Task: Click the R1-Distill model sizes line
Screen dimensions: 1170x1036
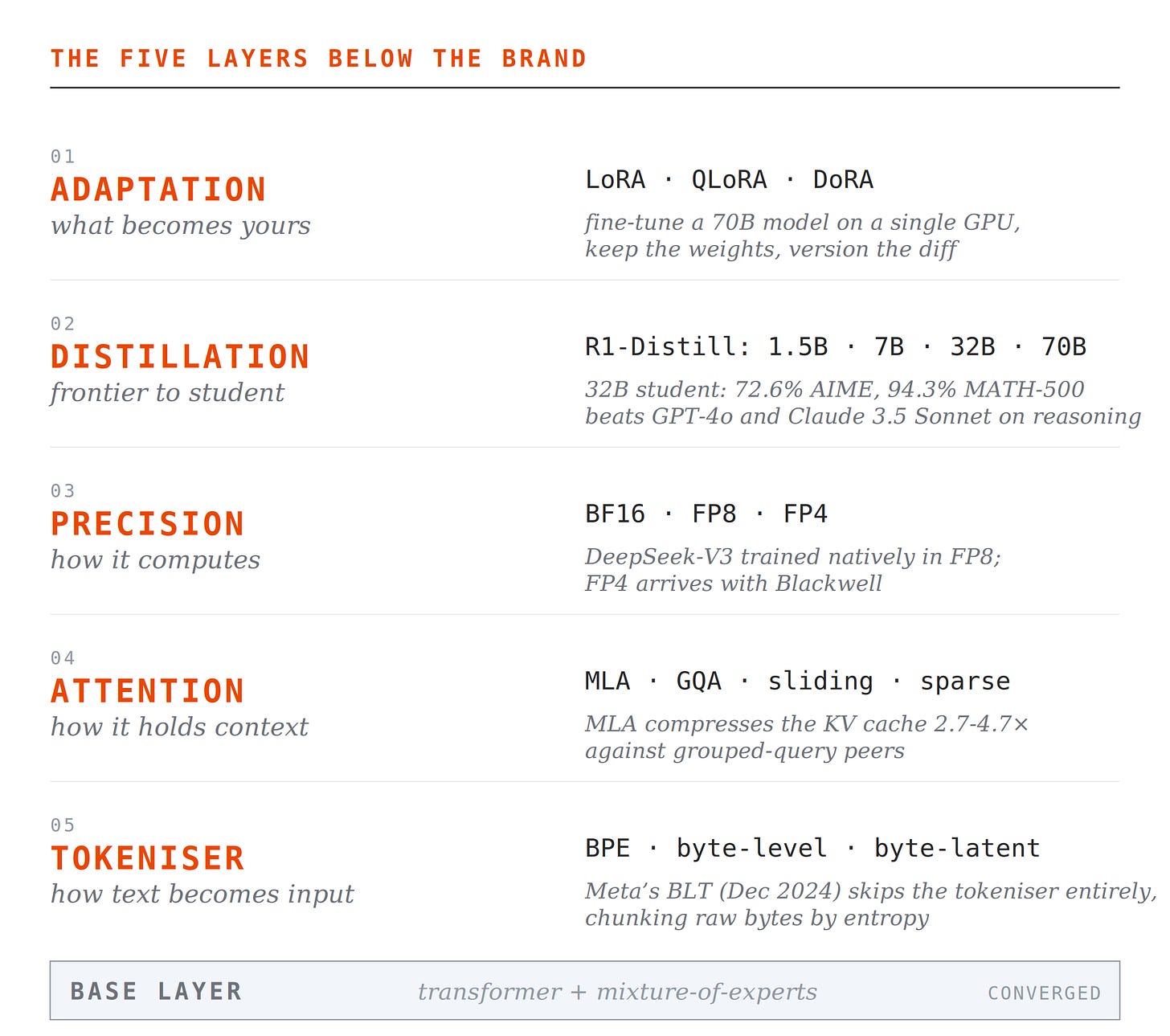Action: point(836,346)
